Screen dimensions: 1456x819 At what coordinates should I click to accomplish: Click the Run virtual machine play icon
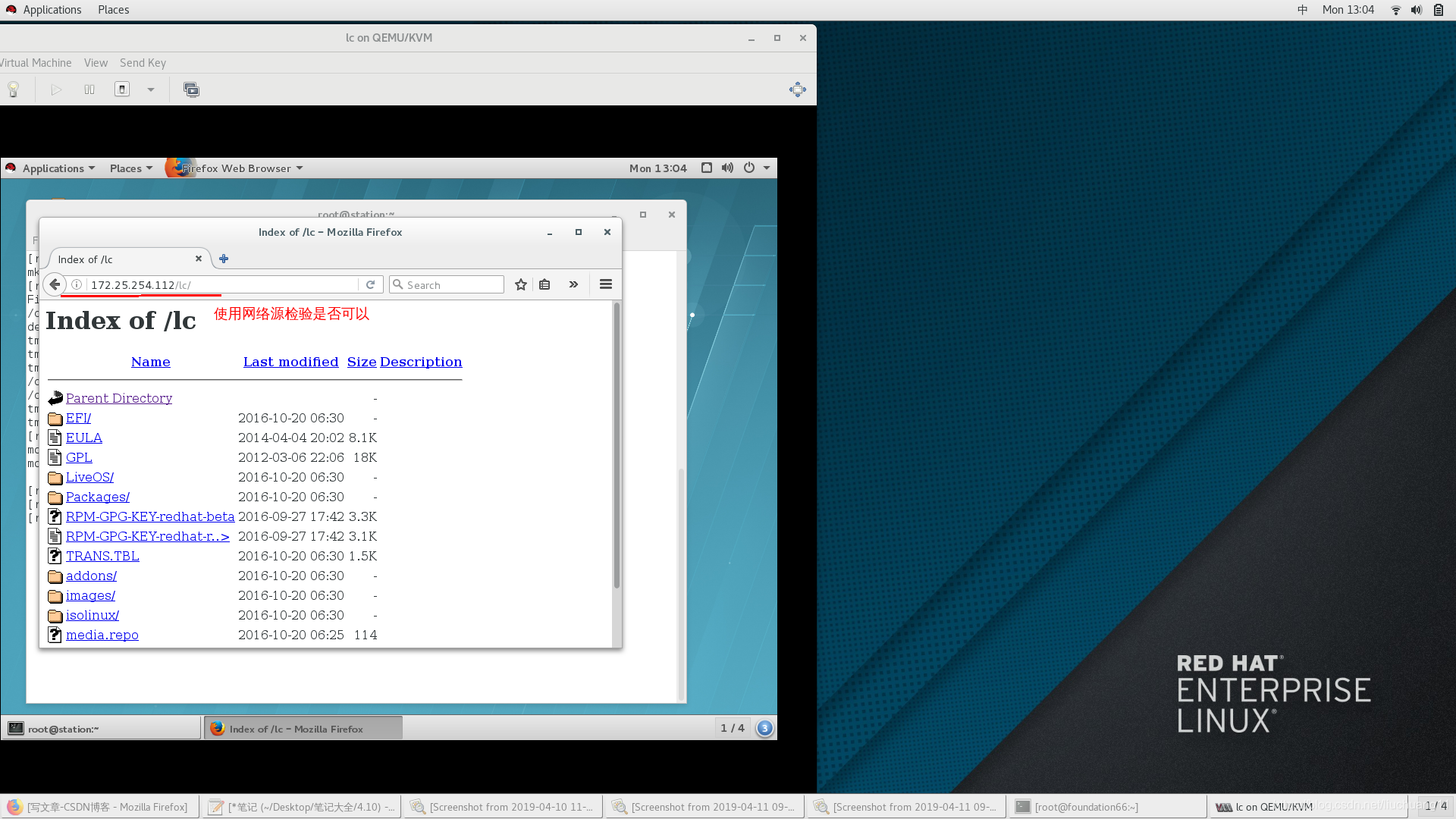point(56,89)
